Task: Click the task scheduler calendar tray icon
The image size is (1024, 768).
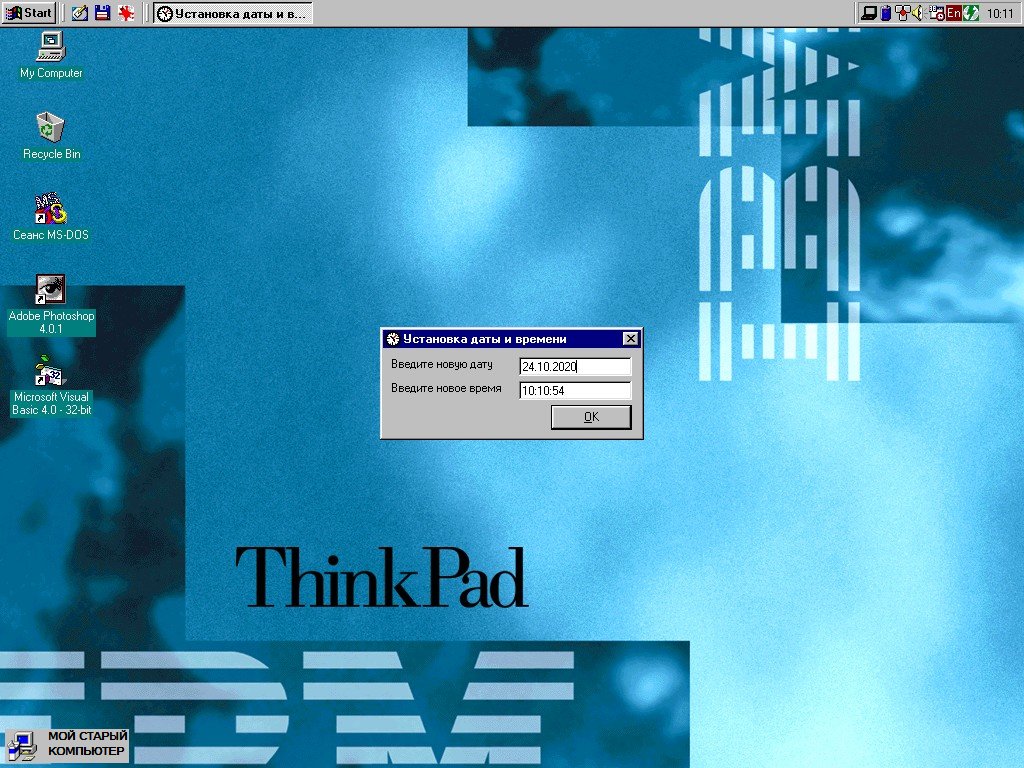Action: pyautogui.click(x=936, y=13)
